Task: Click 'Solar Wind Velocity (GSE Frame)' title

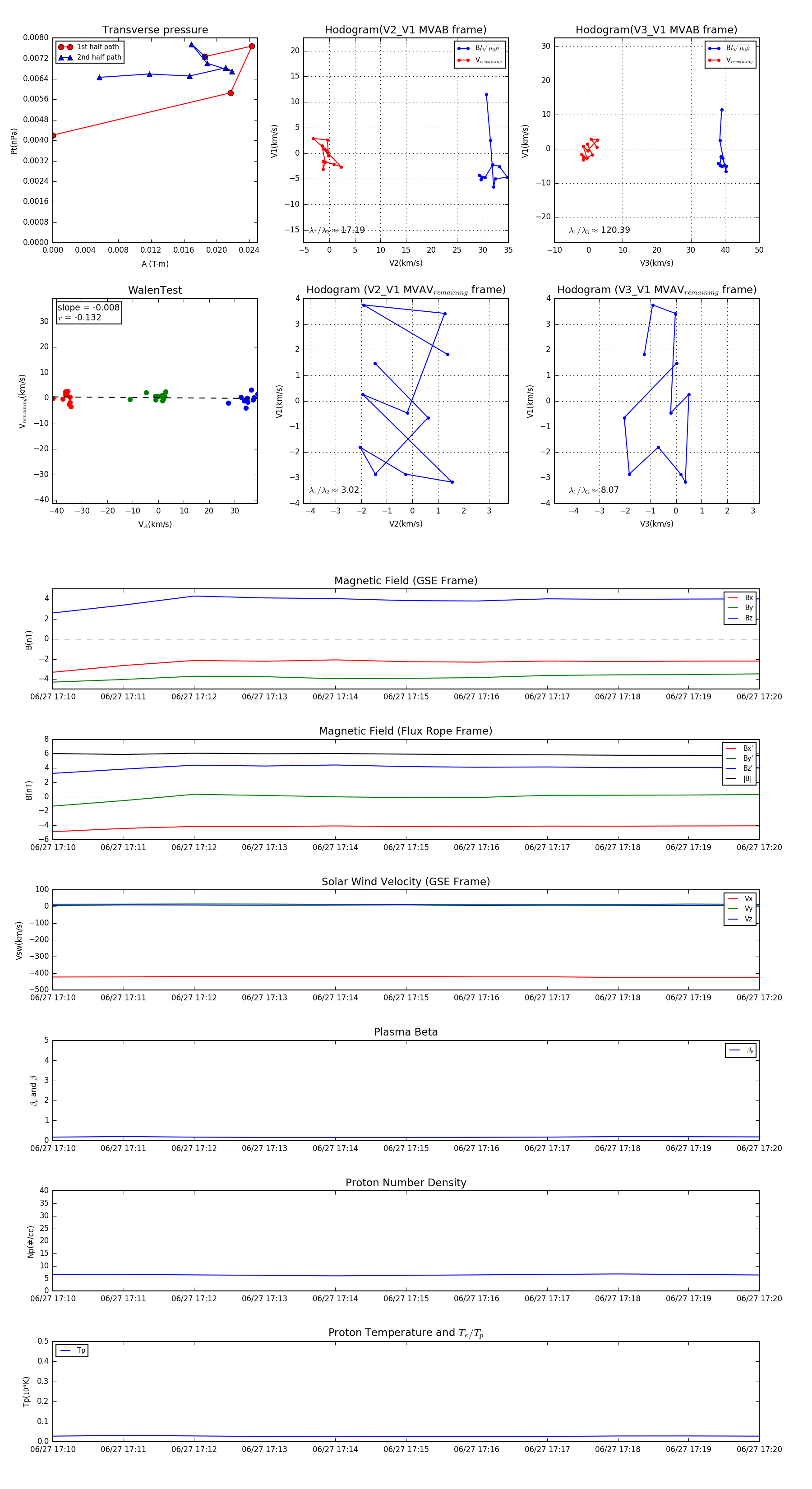Action: (406, 882)
